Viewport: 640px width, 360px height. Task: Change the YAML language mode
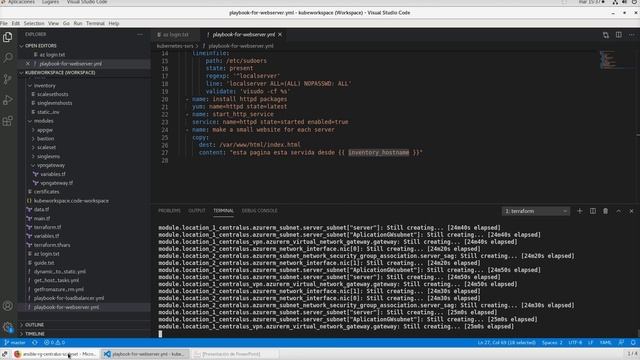click(x=606, y=342)
